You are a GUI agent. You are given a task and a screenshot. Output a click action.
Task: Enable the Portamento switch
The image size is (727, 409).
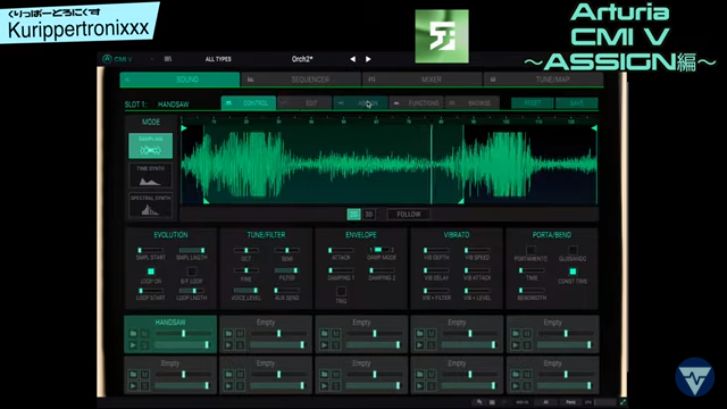click(x=531, y=250)
